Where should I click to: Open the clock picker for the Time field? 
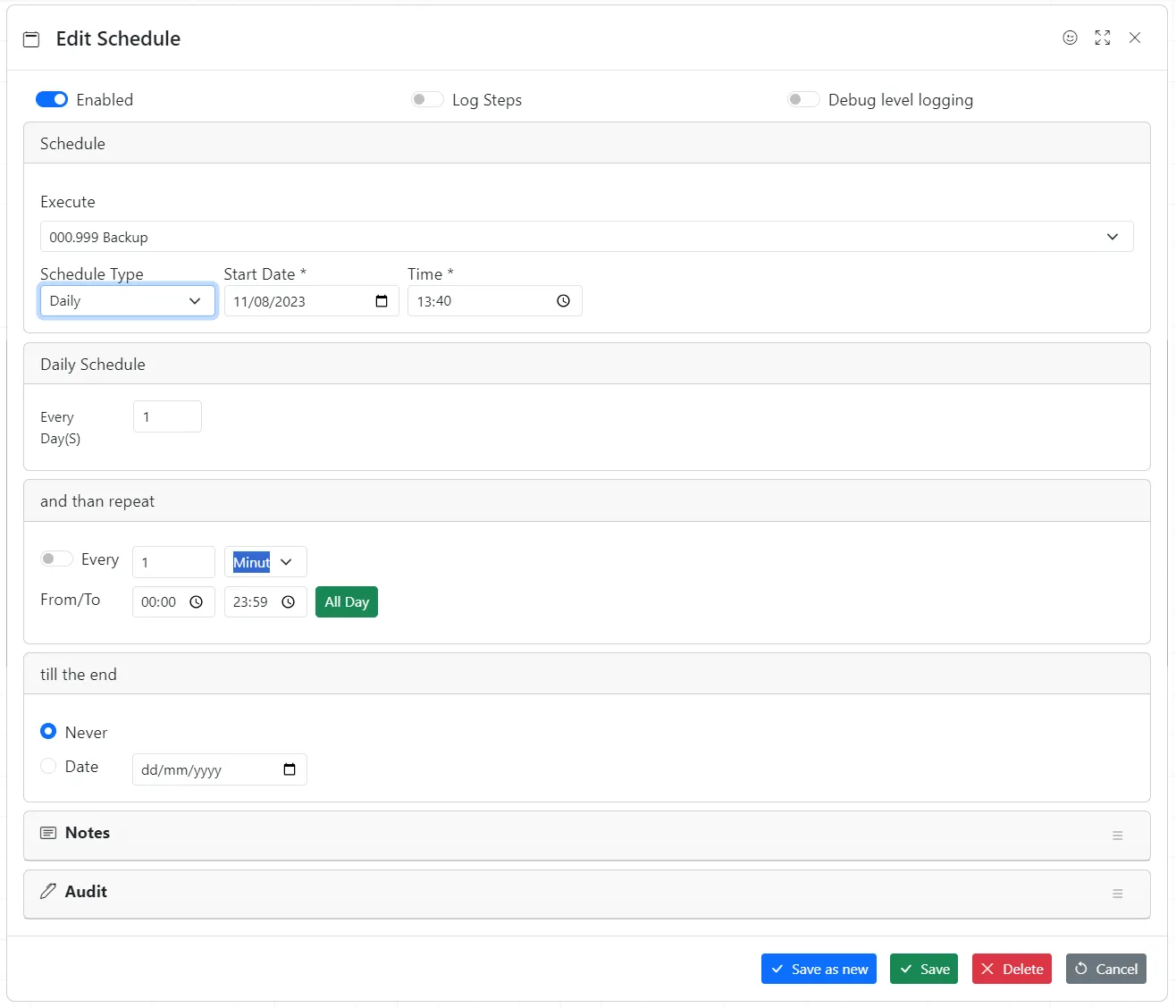click(x=563, y=301)
